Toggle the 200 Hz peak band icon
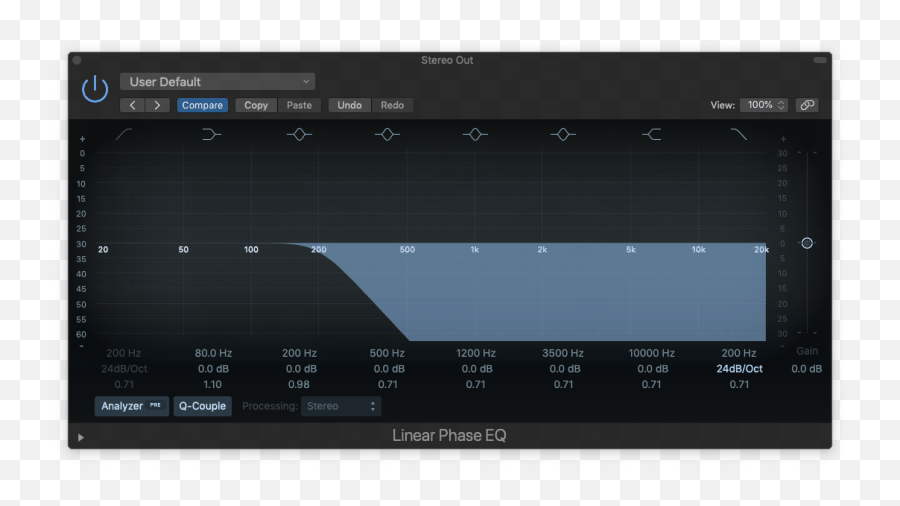This screenshot has height=506, width=900. pyautogui.click(x=299, y=134)
